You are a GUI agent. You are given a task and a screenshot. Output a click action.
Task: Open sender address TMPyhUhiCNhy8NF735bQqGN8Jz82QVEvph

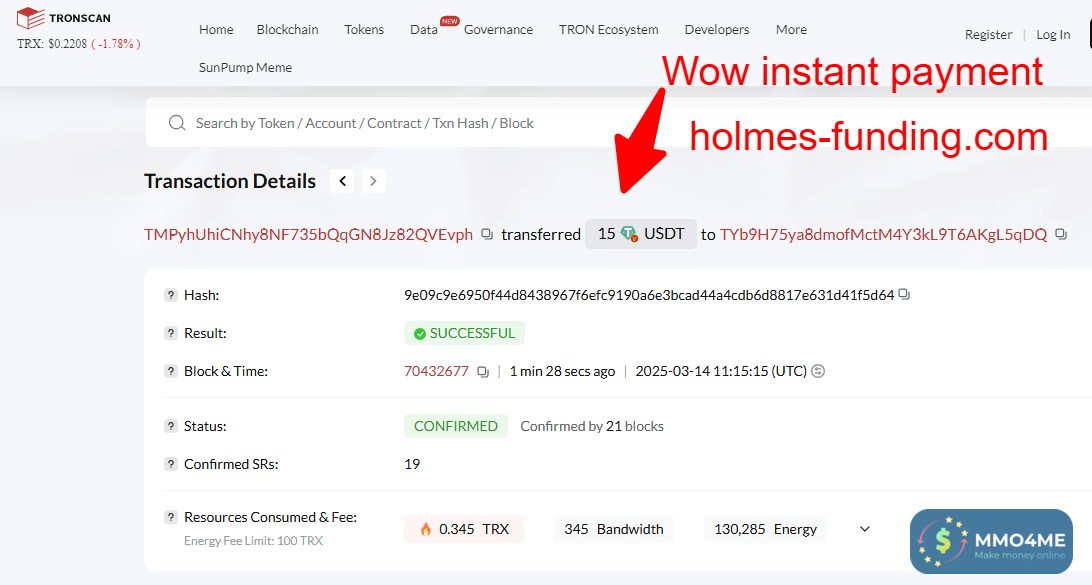click(309, 234)
